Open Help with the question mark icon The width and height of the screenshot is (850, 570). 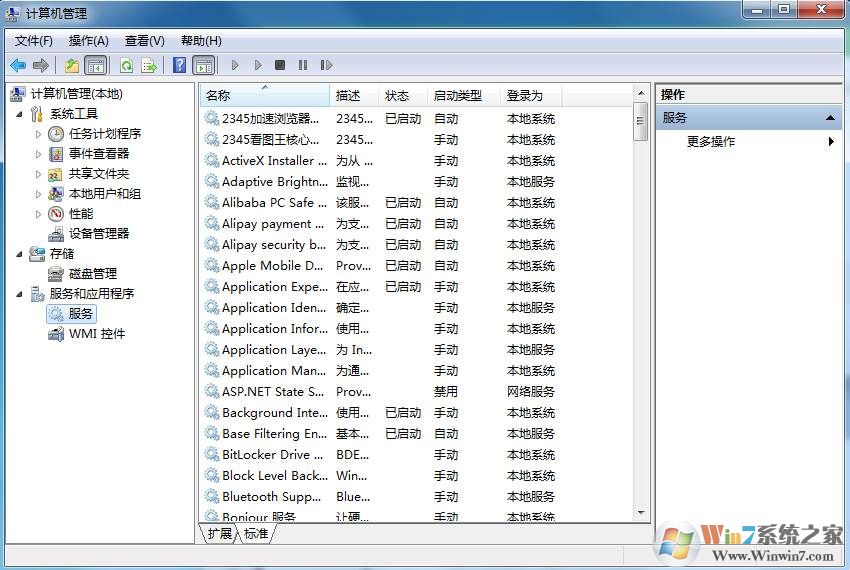click(180, 65)
